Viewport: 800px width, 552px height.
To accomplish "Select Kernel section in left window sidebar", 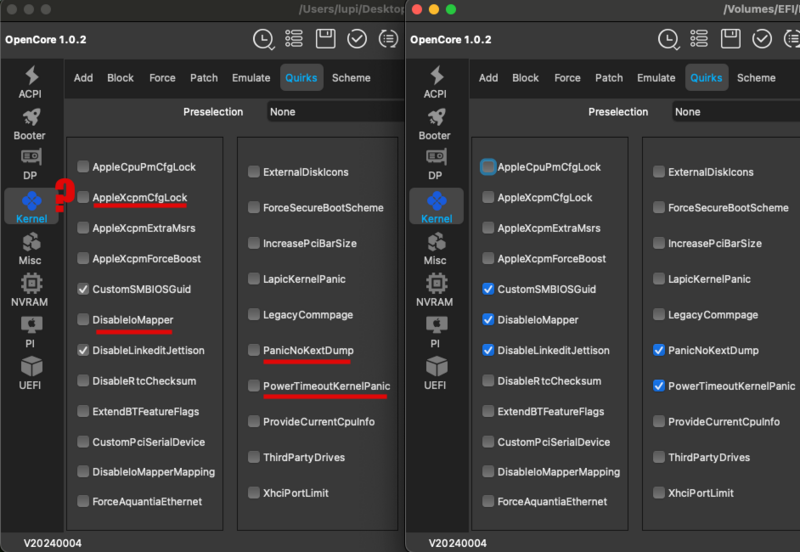I will coord(32,207).
